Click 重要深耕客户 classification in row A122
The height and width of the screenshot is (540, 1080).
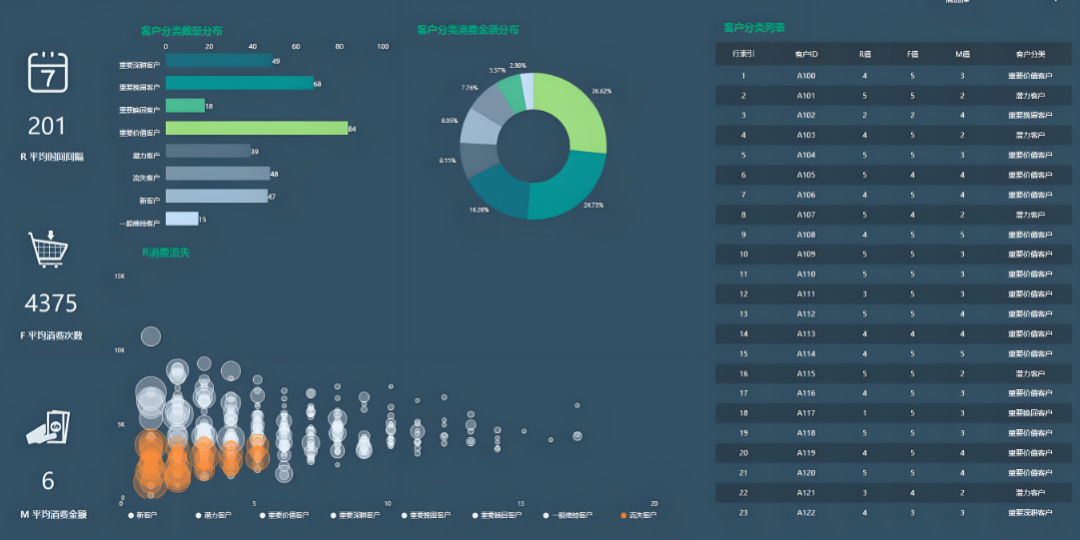click(x=1030, y=512)
